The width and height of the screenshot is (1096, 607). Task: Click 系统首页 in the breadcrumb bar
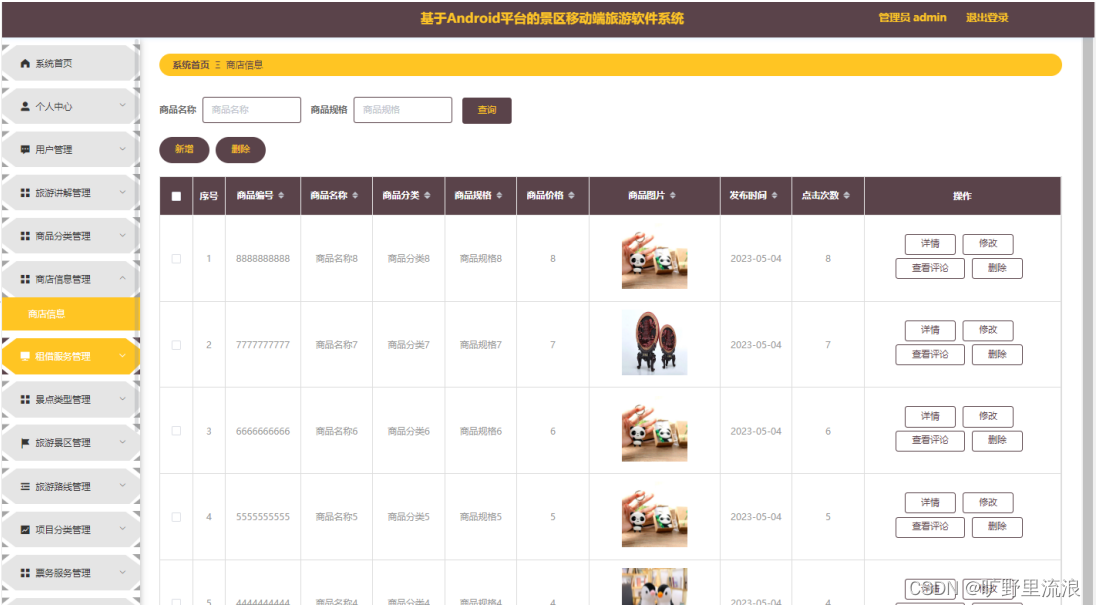[x=191, y=65]
